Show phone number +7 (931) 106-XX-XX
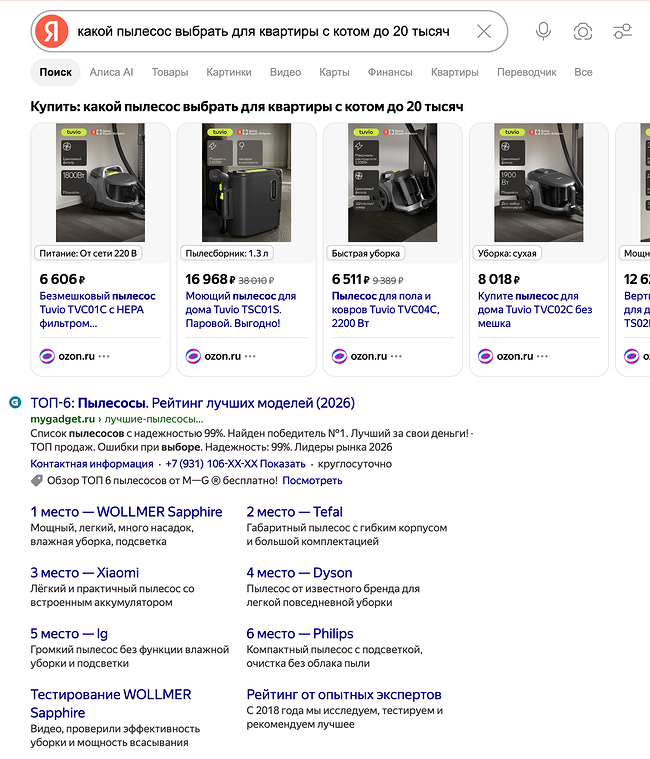 (235, 464)
